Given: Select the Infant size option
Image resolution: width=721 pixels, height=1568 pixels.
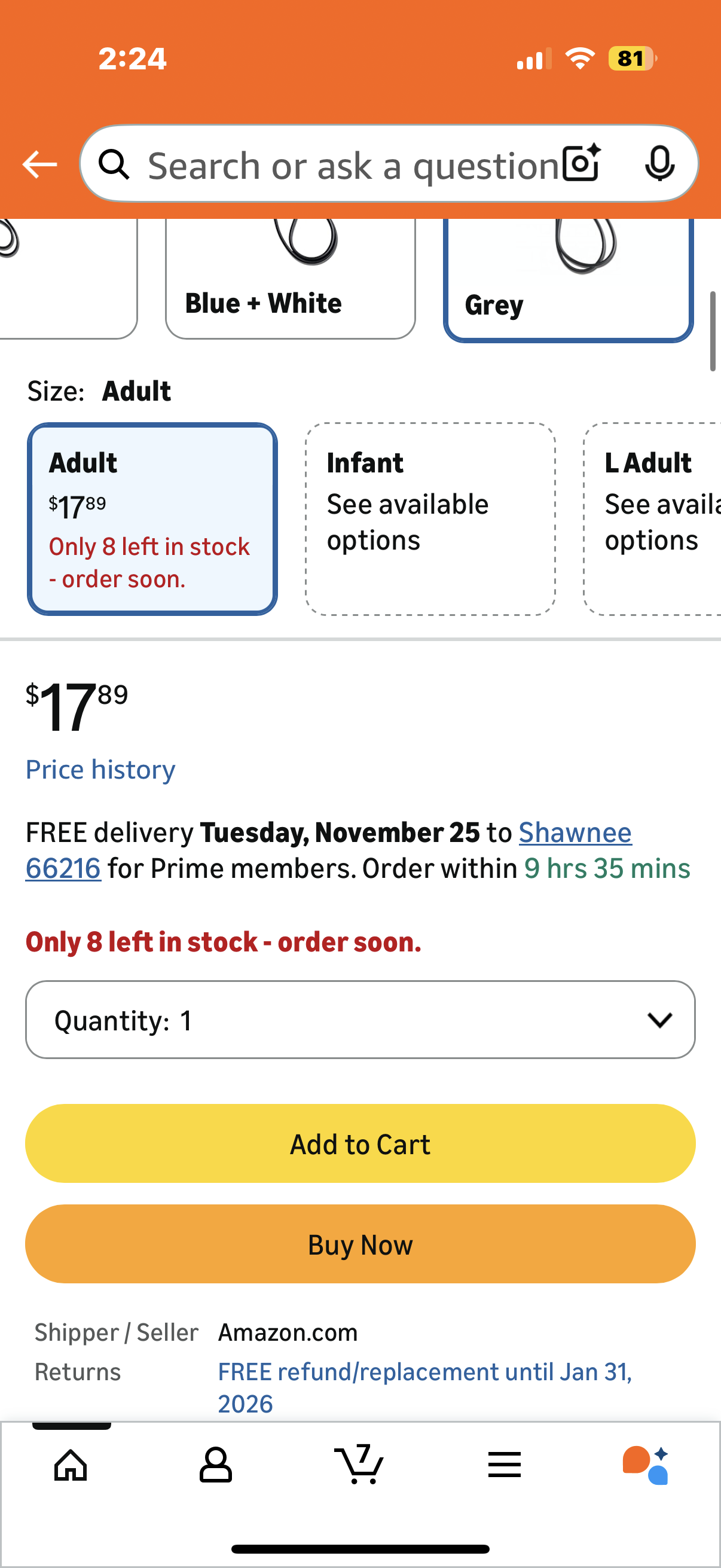Looking at the screenshot, I should coord(430,518).
